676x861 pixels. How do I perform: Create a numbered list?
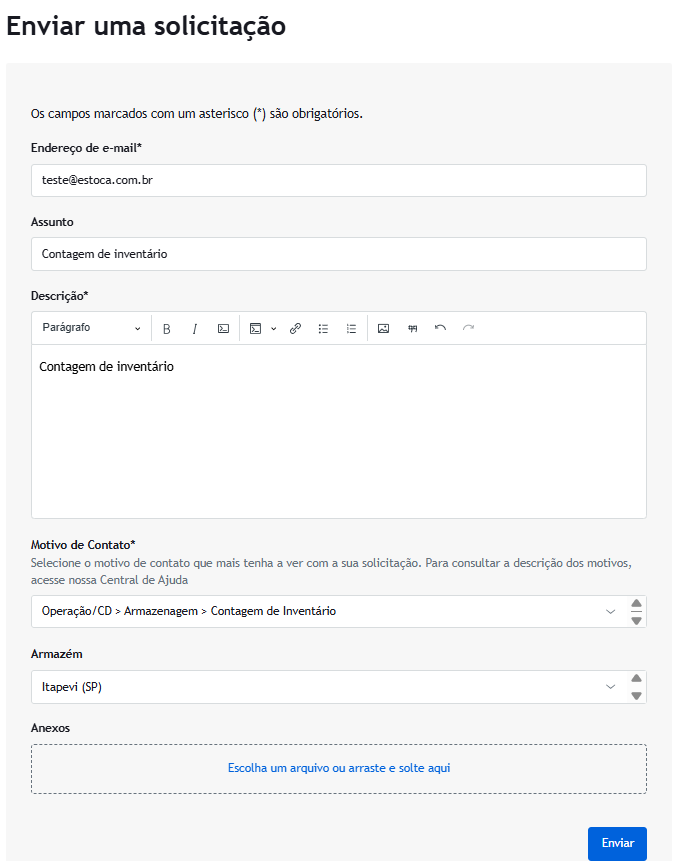(351, 328)
